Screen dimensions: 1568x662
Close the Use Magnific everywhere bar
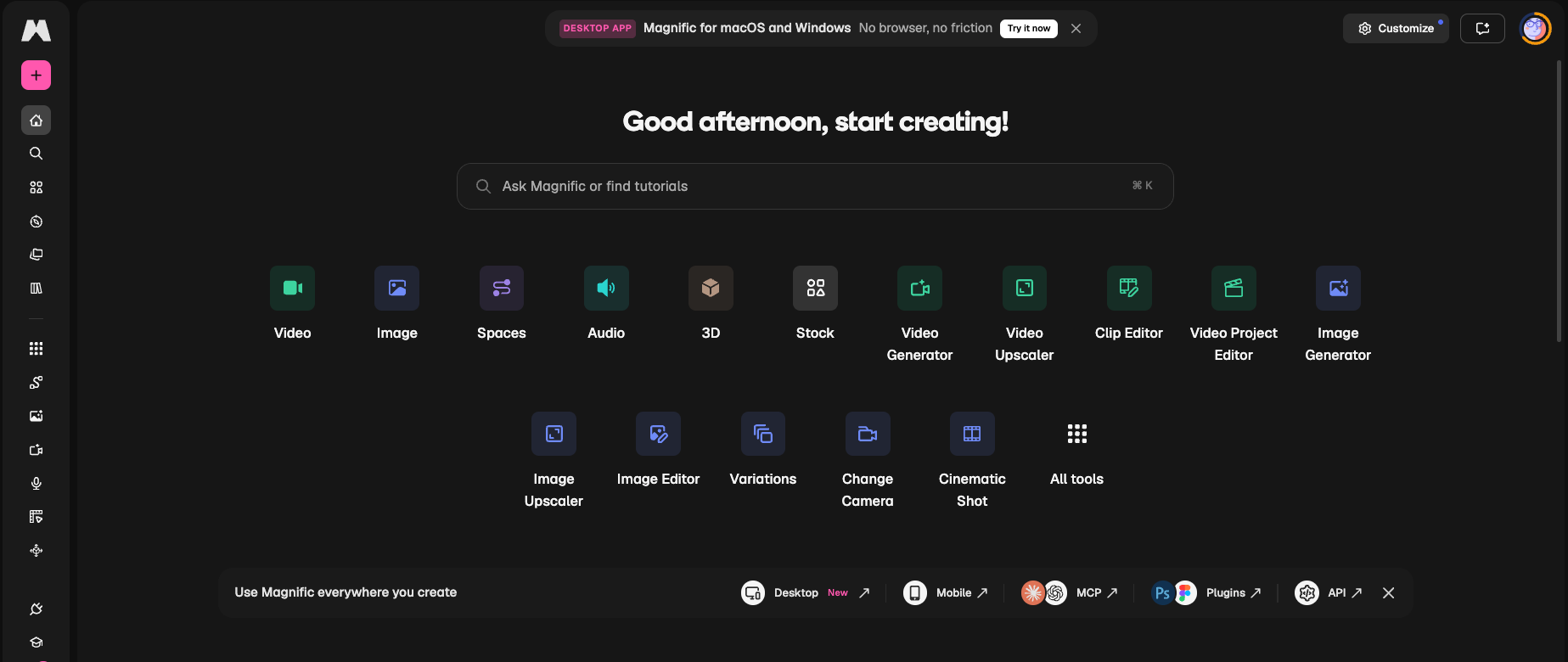click(1388, 593)
